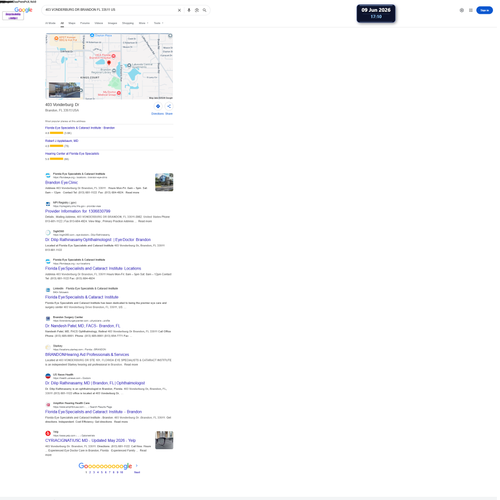Go to results page 10
This screenshot has height=500, width=500.
[x=122, y=472]
